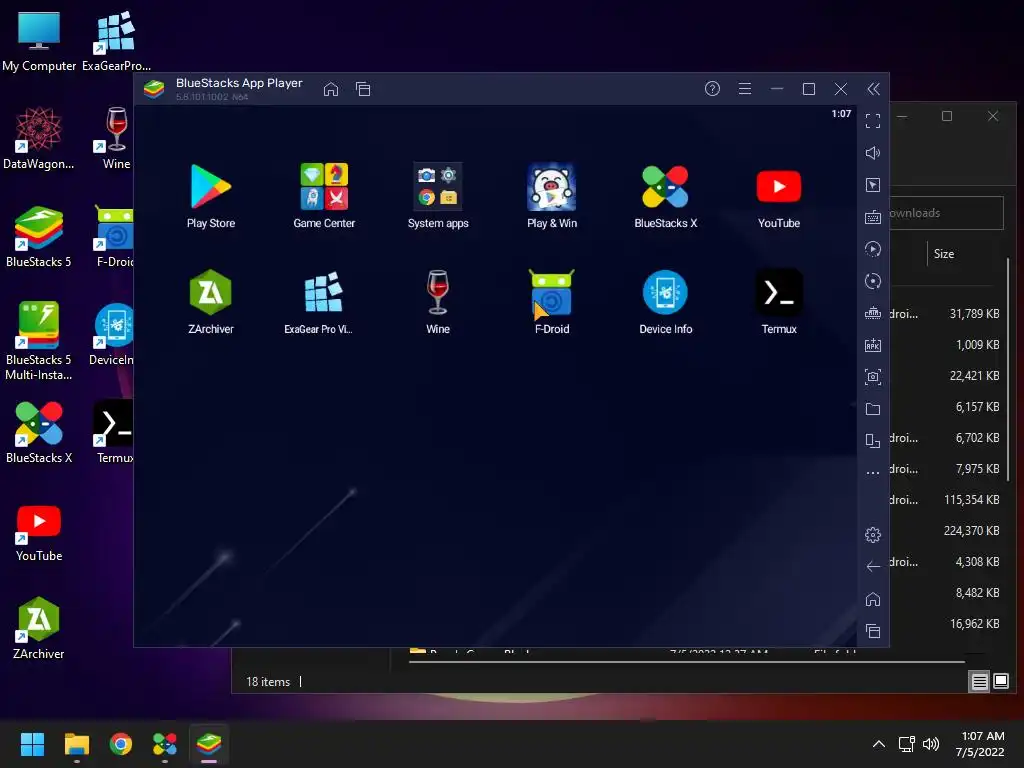Open the System apps folder

click(x=438, y=196)
